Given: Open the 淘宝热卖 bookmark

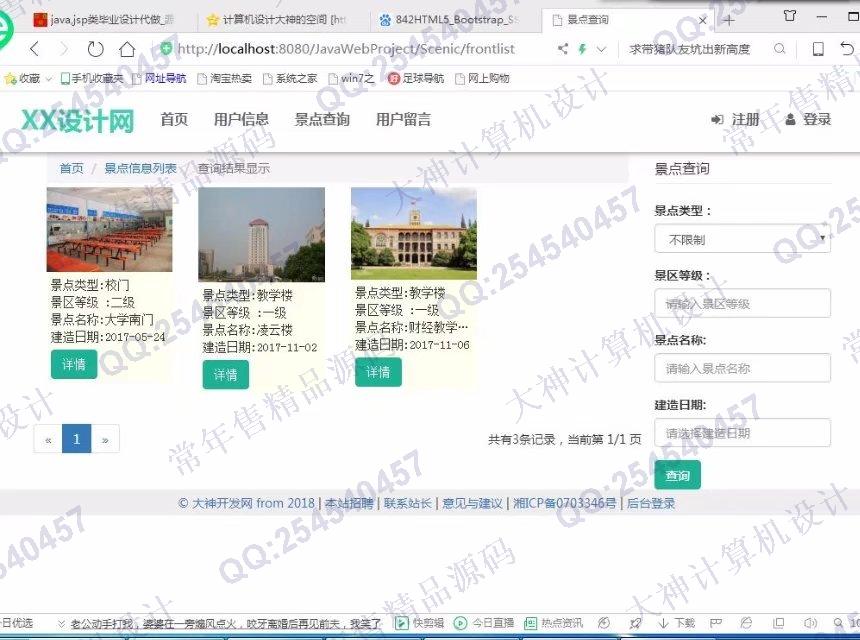Looking at the screenshot, I should pos(224,78).
